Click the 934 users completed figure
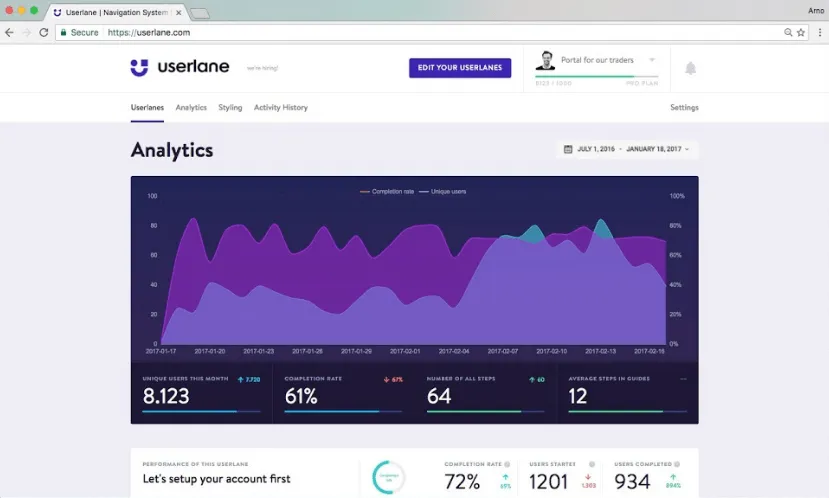 (632, 482)
